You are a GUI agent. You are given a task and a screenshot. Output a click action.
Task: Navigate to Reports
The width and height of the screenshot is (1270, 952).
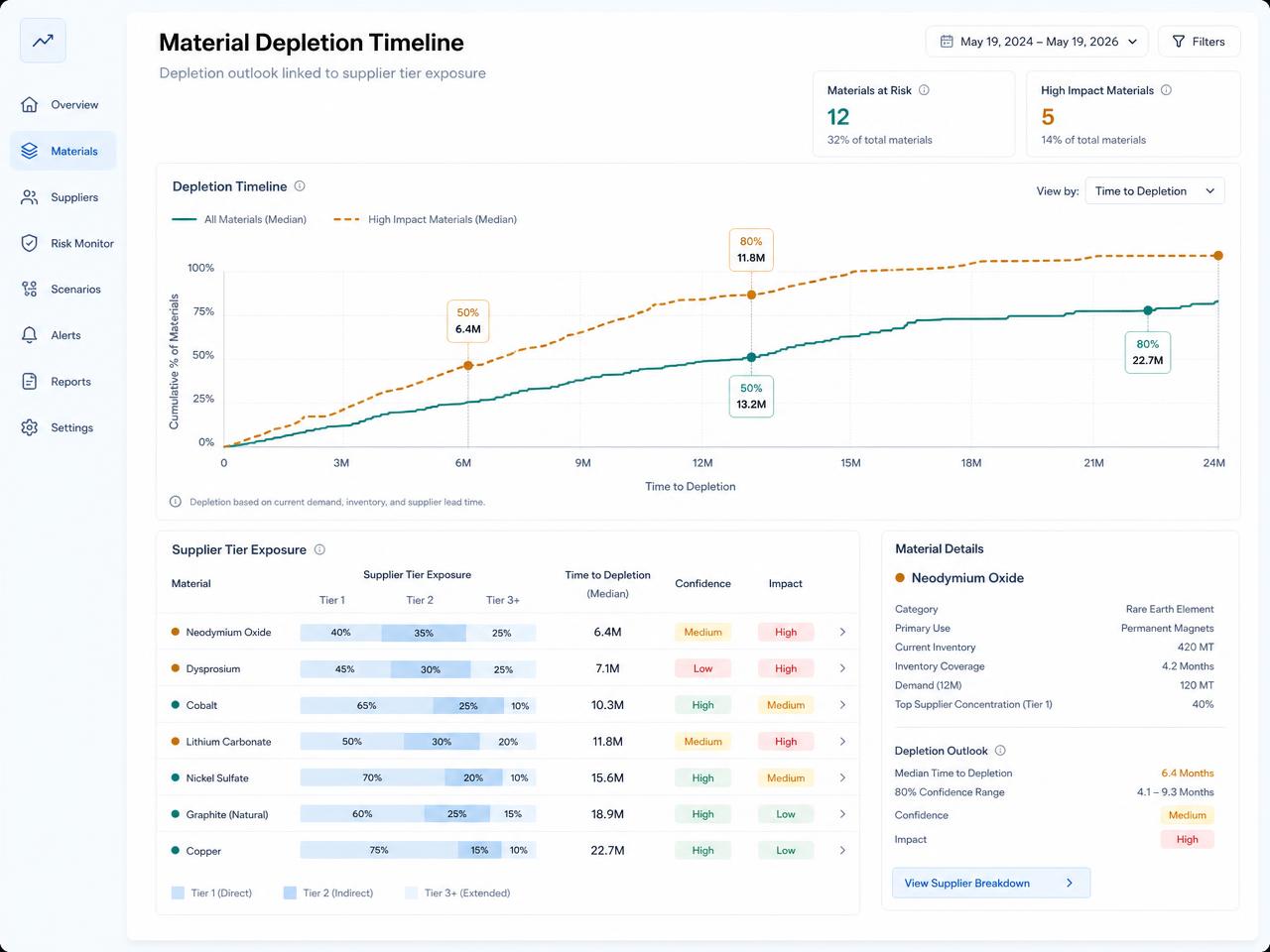pyautogui.click(x=63, y=382)
